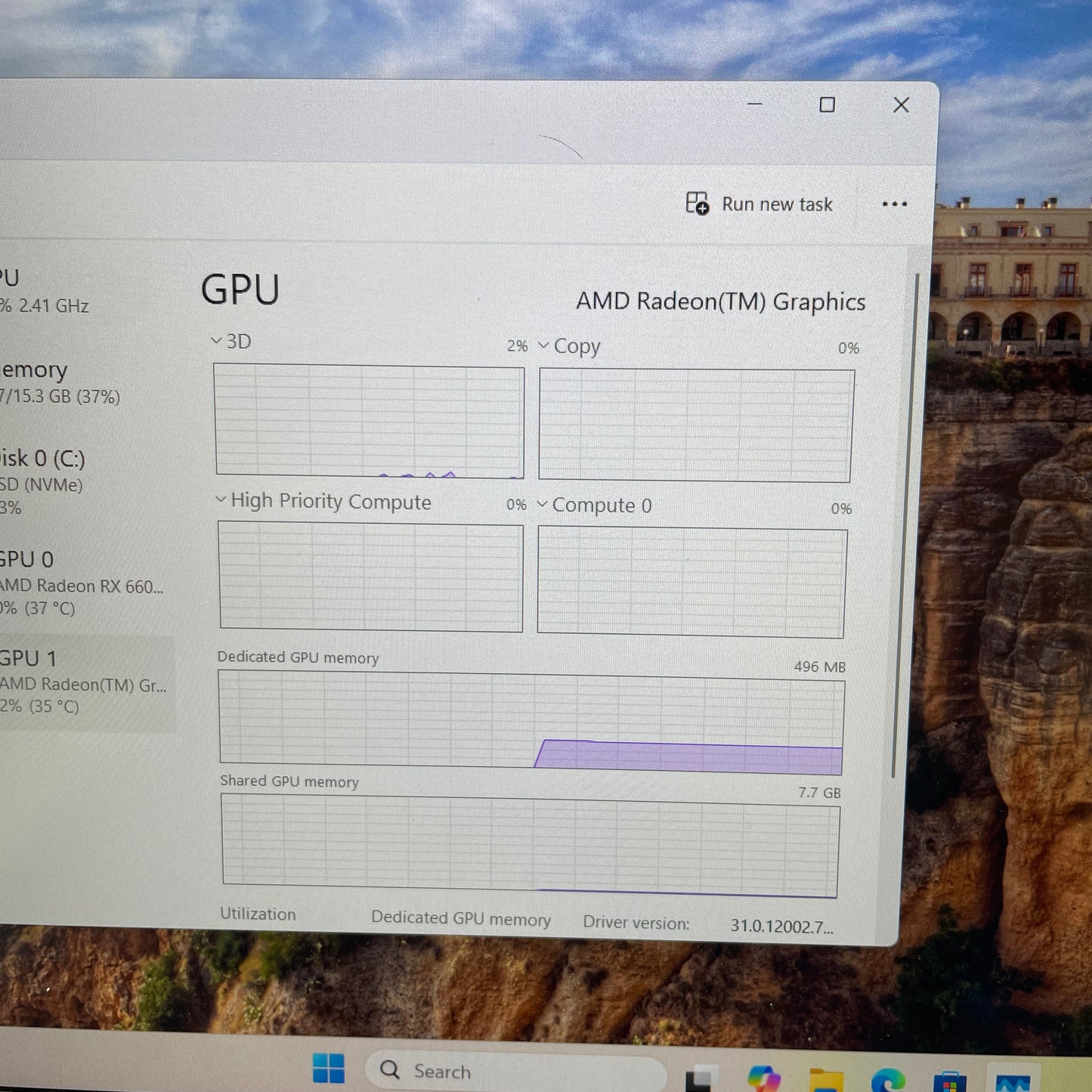The height and width of the screenshot is (1092, 1092).
Task: Click the Run new task label
Action: tap(777, 205)
